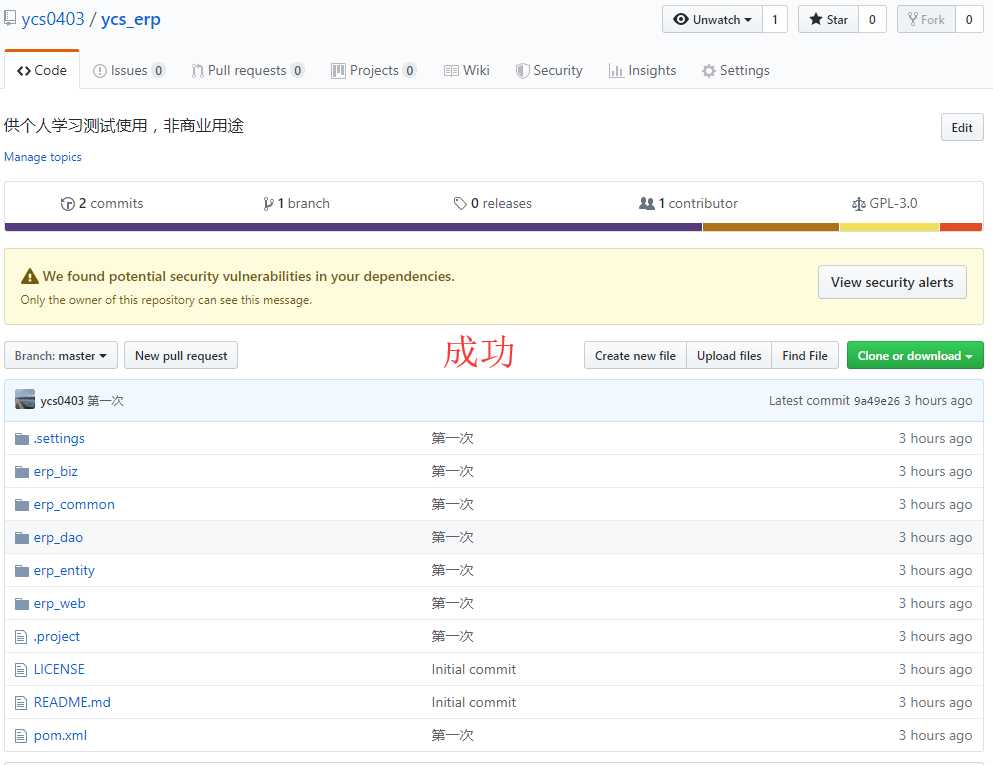Click the brown language bar segment
The width and height of the screenshot is (993, 765).
(x=771, y=227)
